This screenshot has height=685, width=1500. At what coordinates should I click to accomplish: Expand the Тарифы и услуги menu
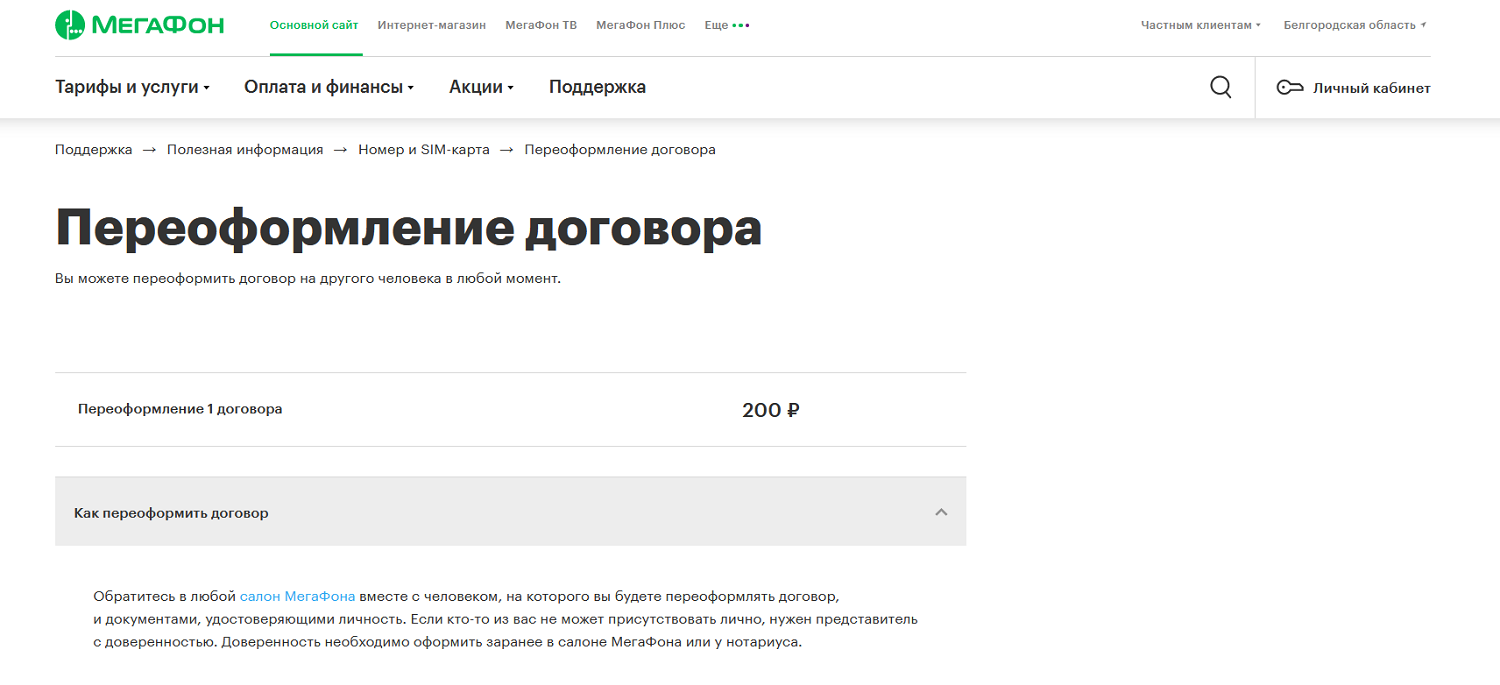click(x=132, y=87)
